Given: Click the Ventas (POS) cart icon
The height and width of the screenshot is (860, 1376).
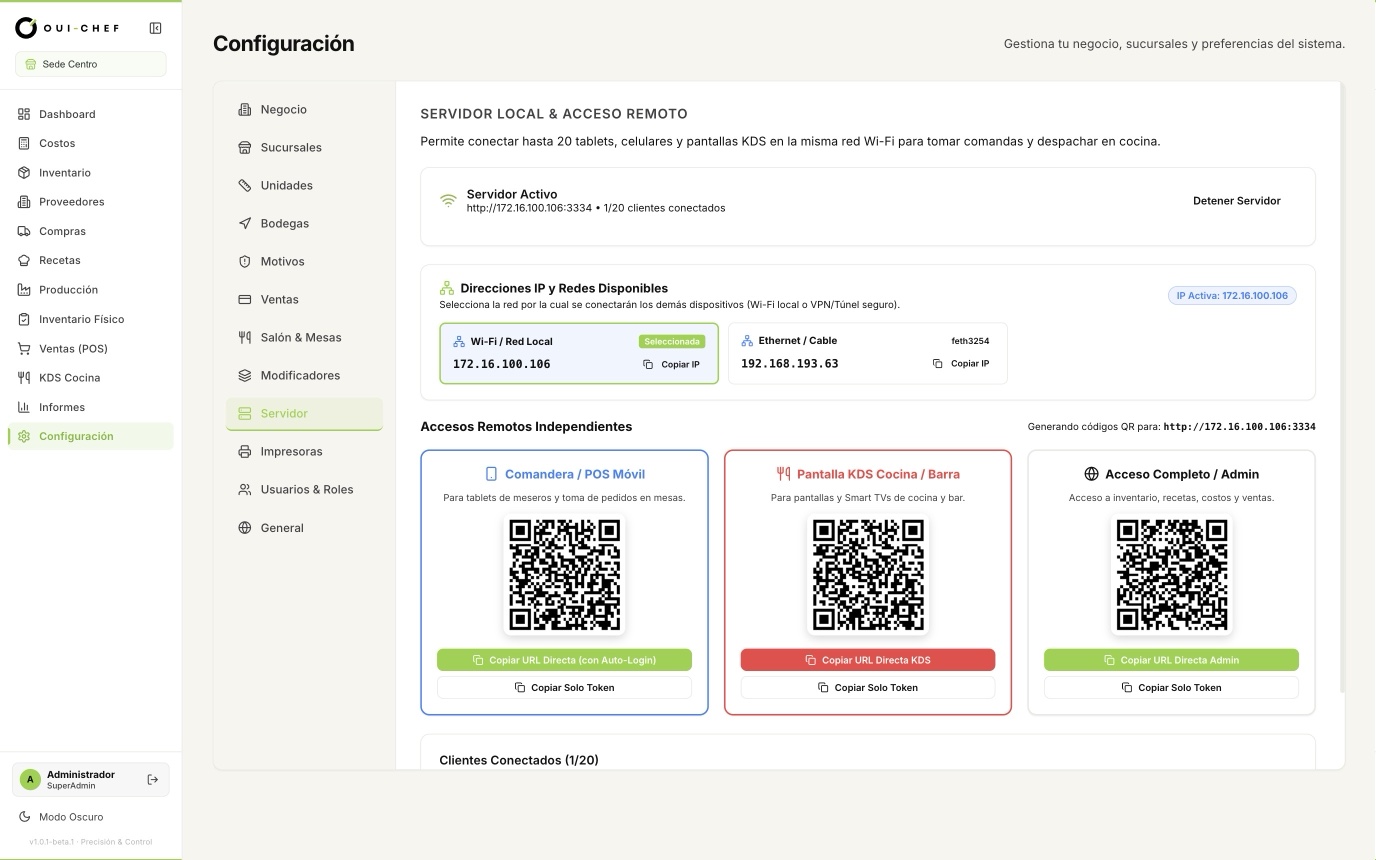Looking at the screenshot, I should point(25,349).
